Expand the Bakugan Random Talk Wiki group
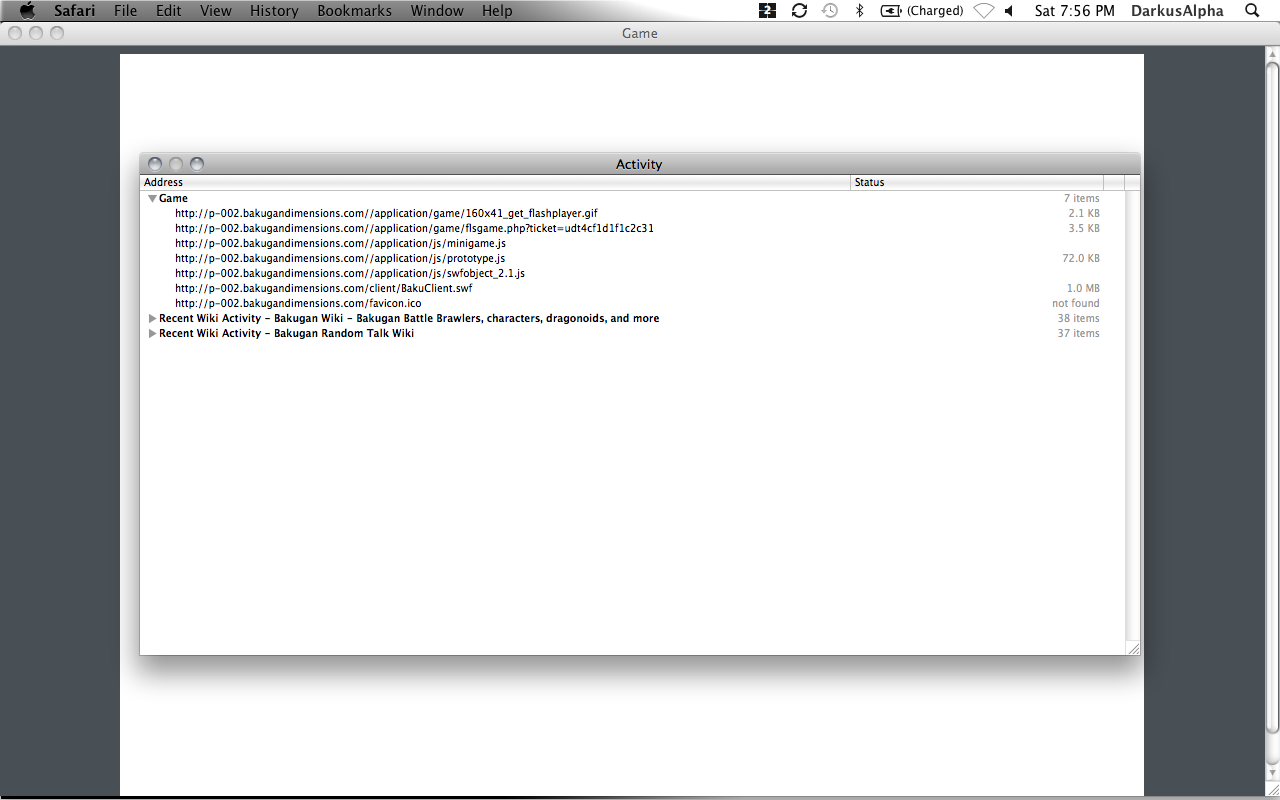The width and height of the screenshot is (1280, 800). point(152,334)
